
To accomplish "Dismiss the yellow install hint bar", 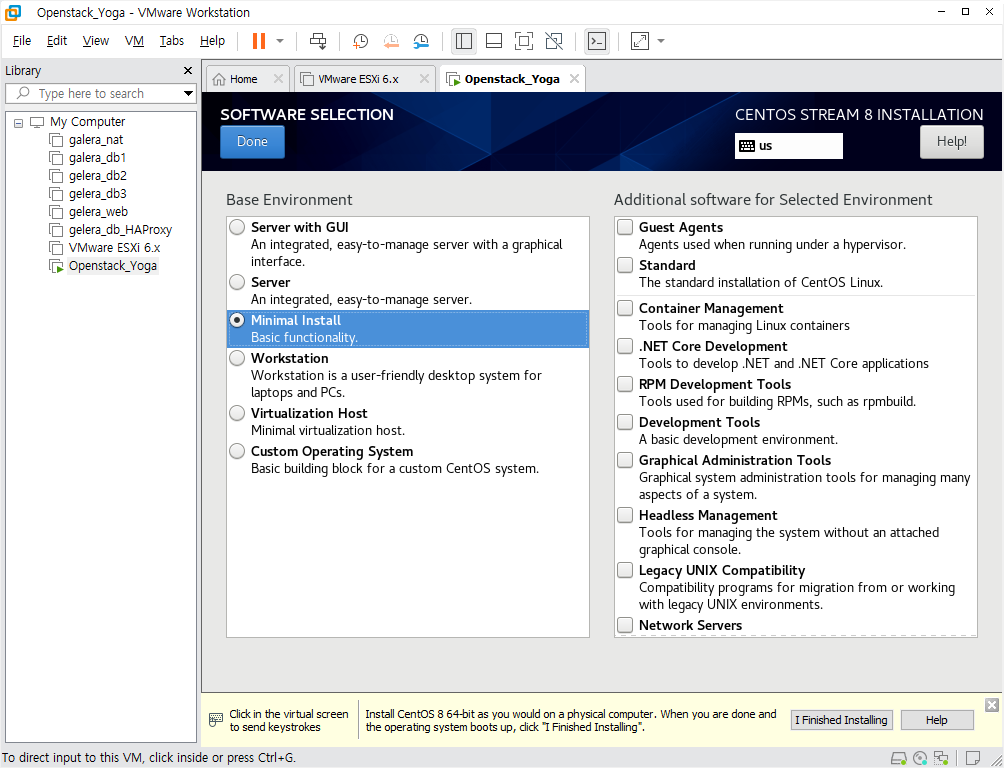I will (x=992, y=705).
